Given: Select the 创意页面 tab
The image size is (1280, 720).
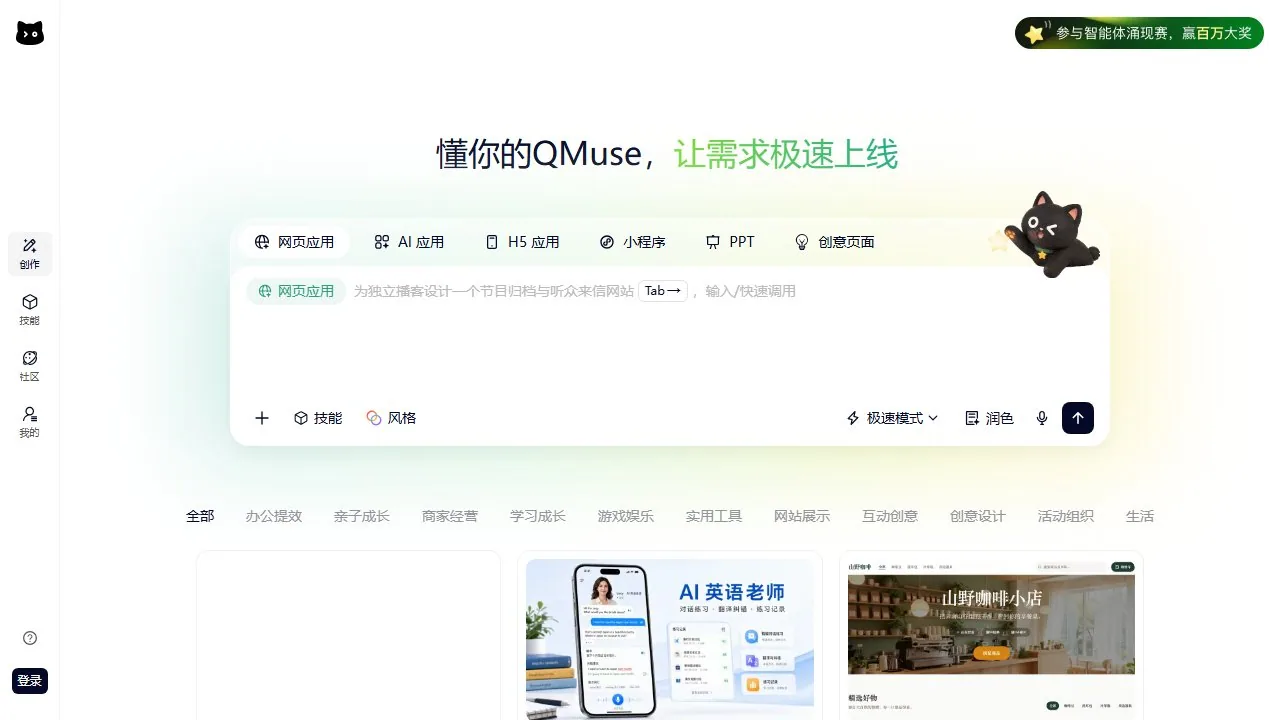Looking at the screenshot, I should (x=834, y=242).
